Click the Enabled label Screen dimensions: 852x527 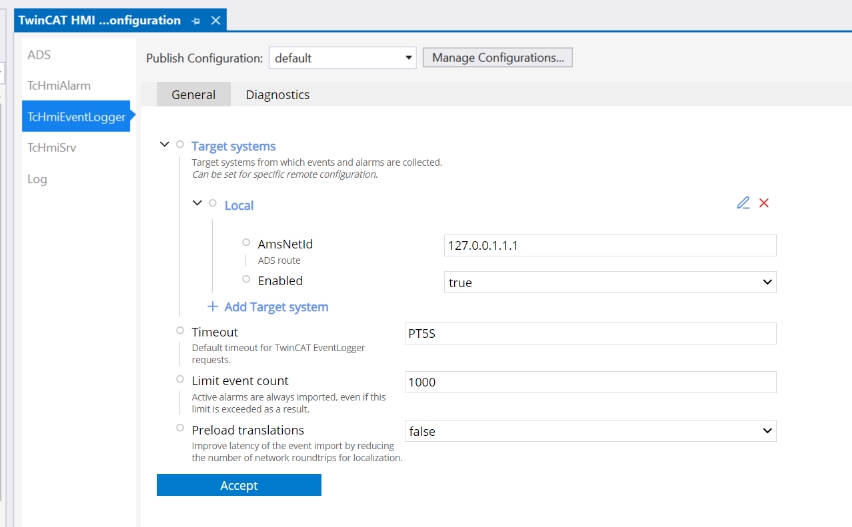280,281
